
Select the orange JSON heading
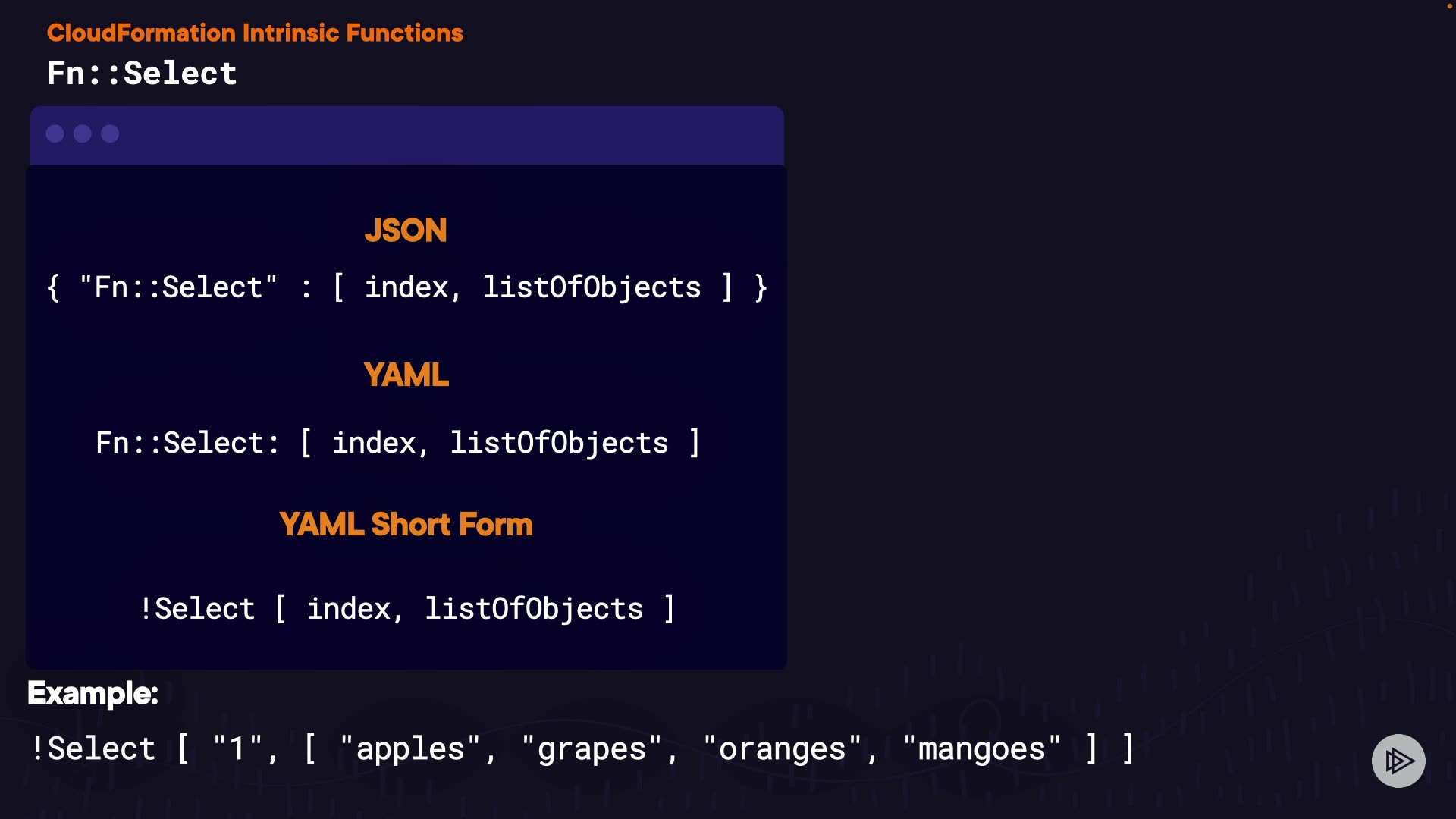[406, 231]
